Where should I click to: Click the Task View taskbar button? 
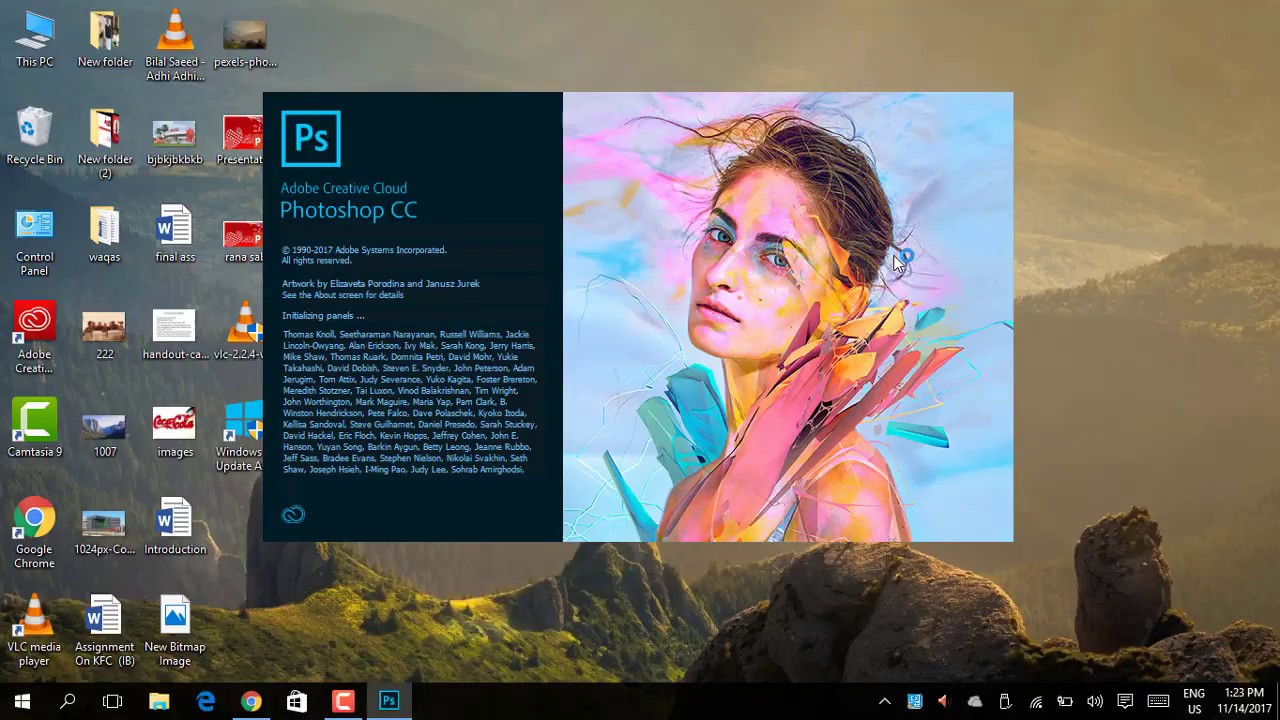pos(112,701)
